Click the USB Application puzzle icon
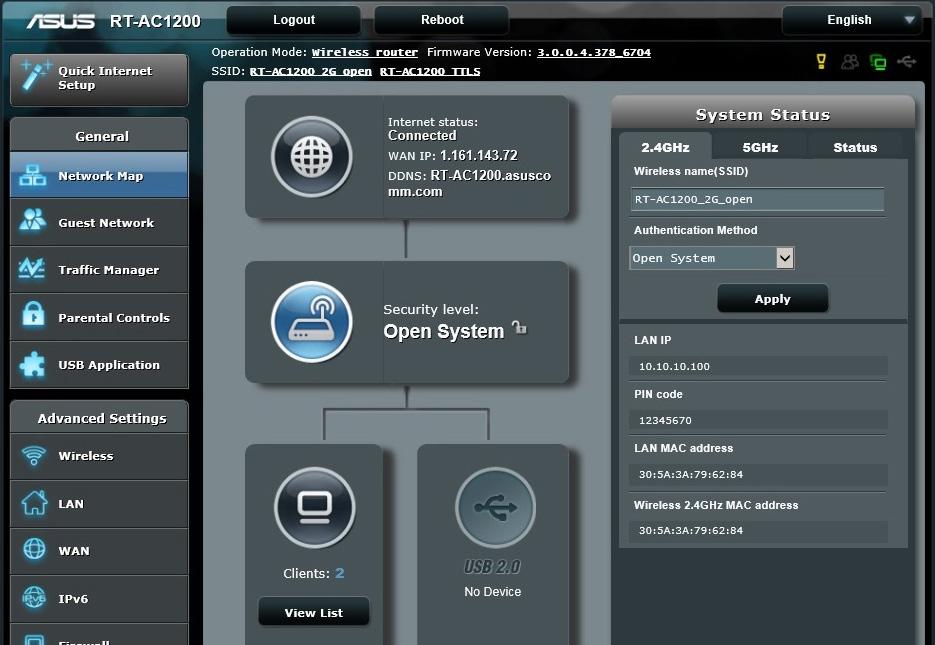935x645 pixels. click(32, 365)
